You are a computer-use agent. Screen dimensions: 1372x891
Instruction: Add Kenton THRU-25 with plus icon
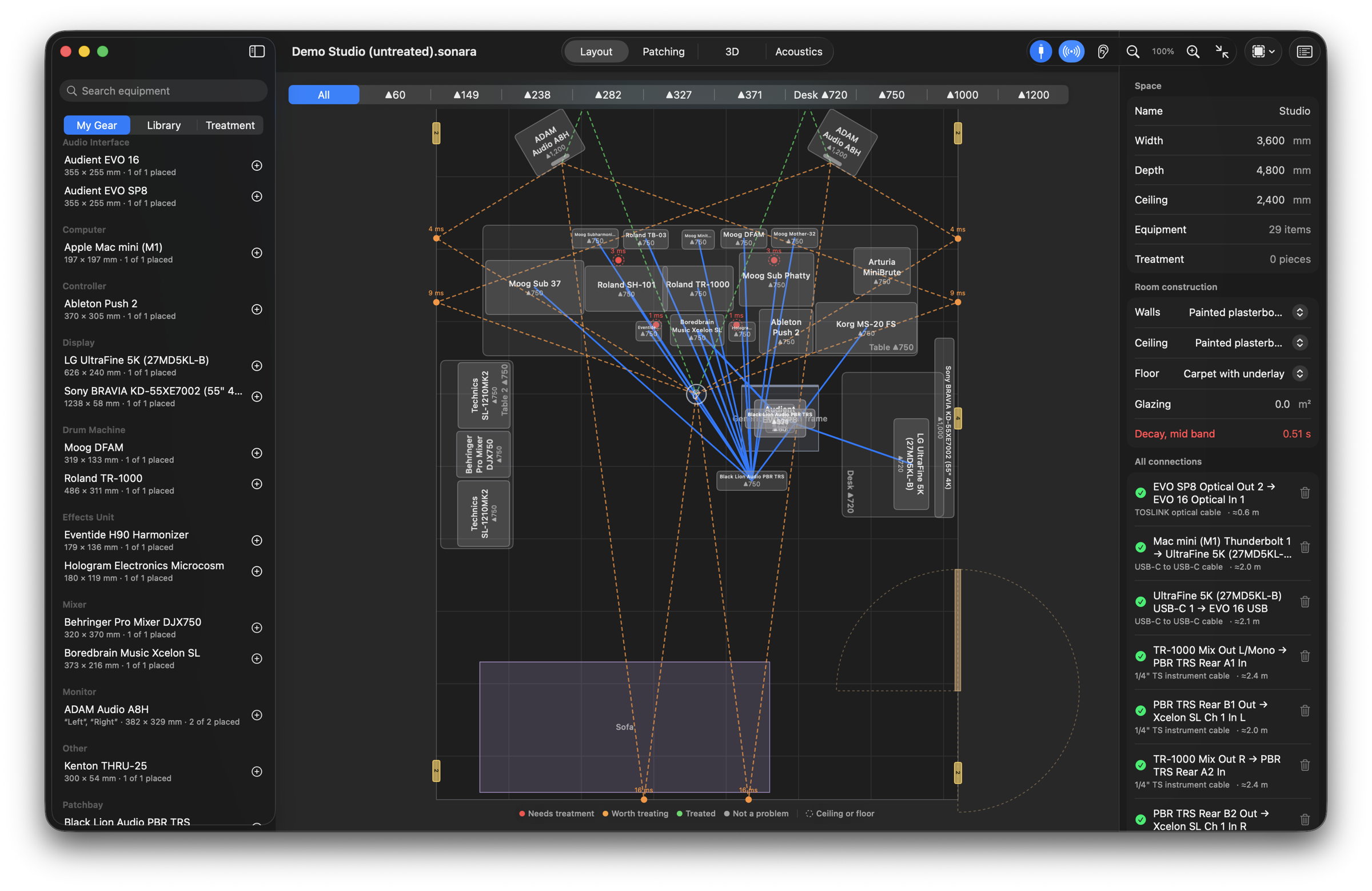click(257, 772)
